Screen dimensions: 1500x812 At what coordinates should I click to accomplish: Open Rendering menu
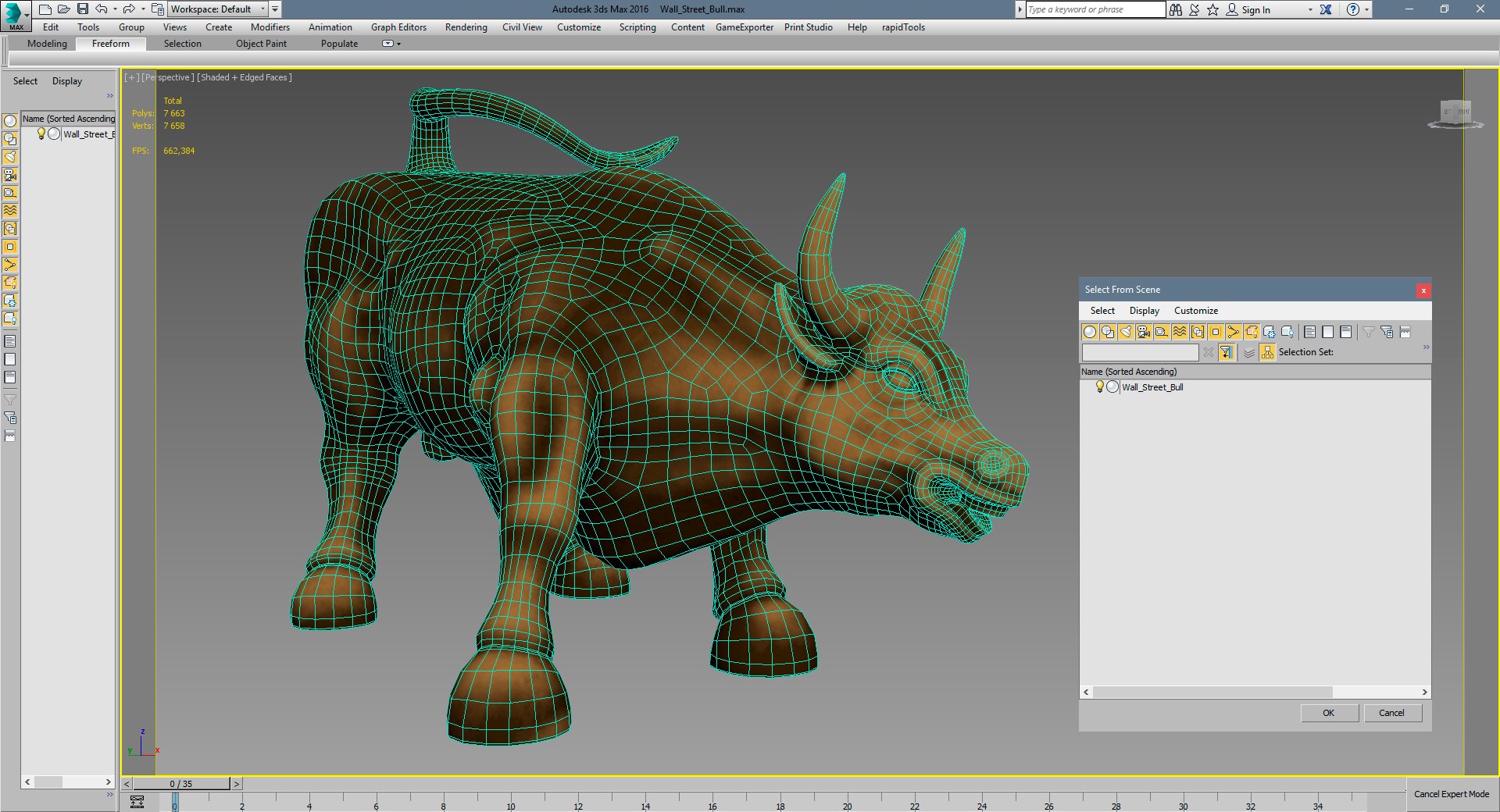466,27
